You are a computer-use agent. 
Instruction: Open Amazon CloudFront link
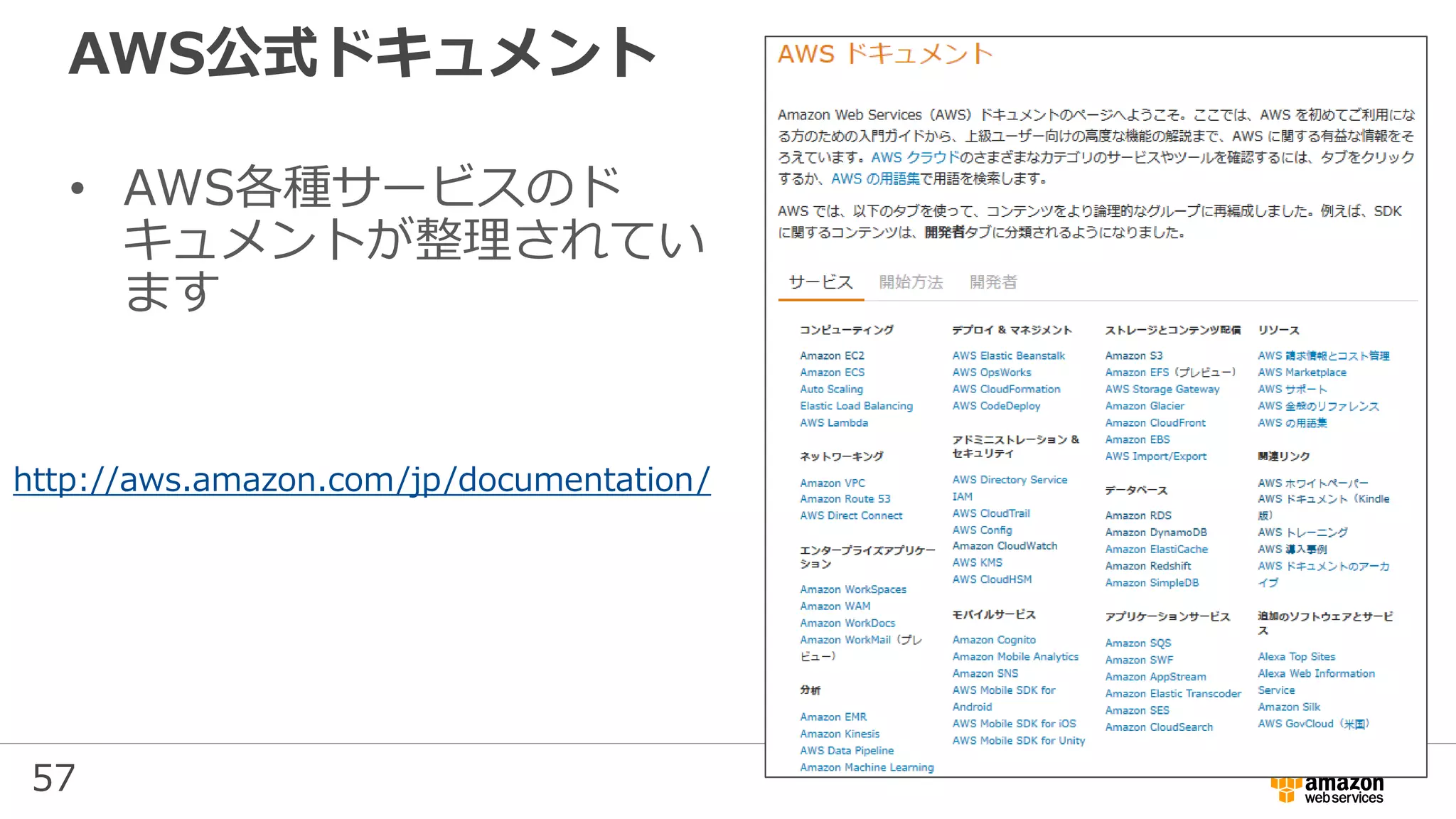[x=1155, y=423]
